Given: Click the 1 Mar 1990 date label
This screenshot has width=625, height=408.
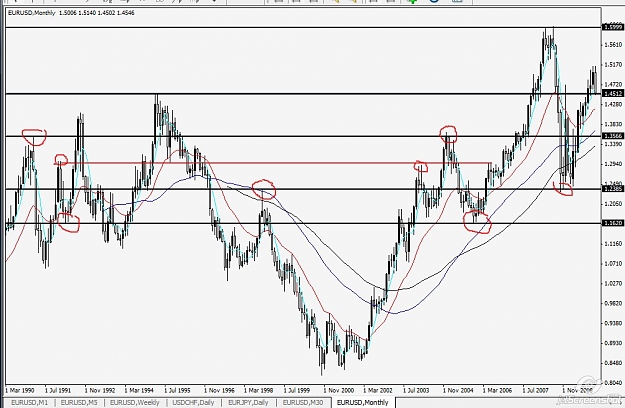Looking at the screenshot, I should coord(20,390).
